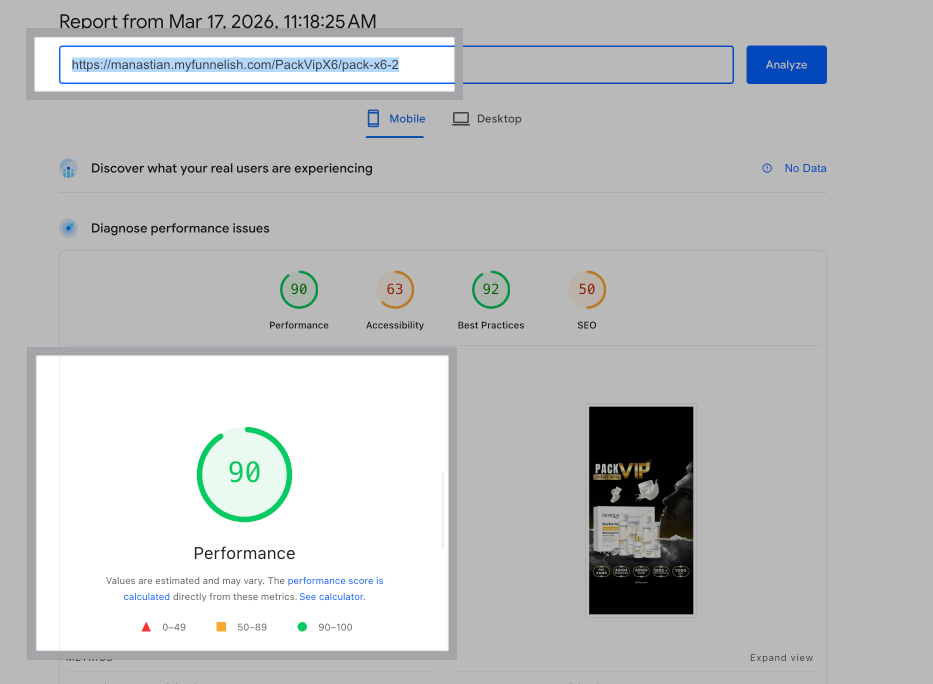The image size is (933, 684).
Task: Click the large Performance 90 gauge
Action: (x=244, y=474)
